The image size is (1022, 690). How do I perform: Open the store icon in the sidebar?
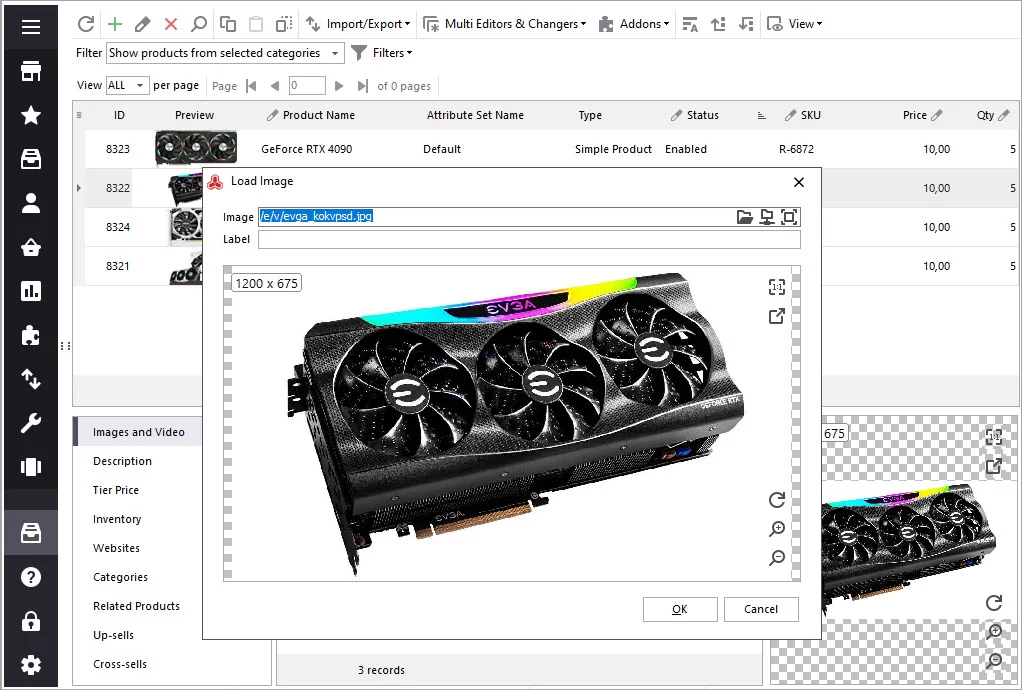[31, 71]
